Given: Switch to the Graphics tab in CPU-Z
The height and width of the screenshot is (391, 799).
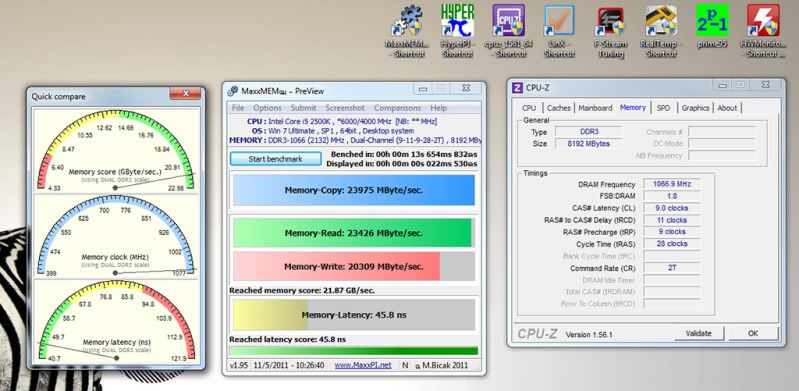Looking at the screenshot, I should coord(696,108).
